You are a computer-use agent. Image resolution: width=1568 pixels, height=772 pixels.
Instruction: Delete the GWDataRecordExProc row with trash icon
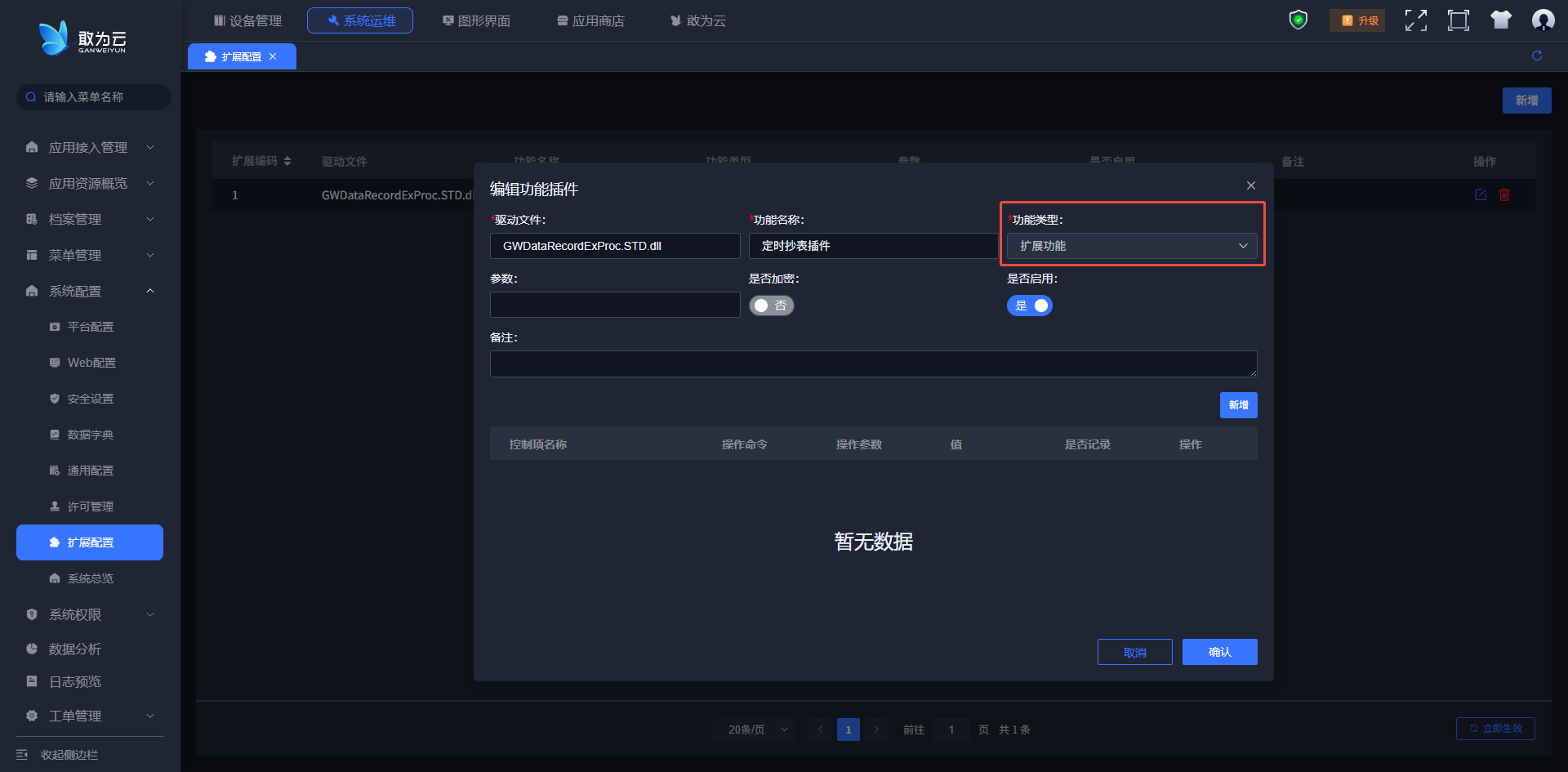1504,194
